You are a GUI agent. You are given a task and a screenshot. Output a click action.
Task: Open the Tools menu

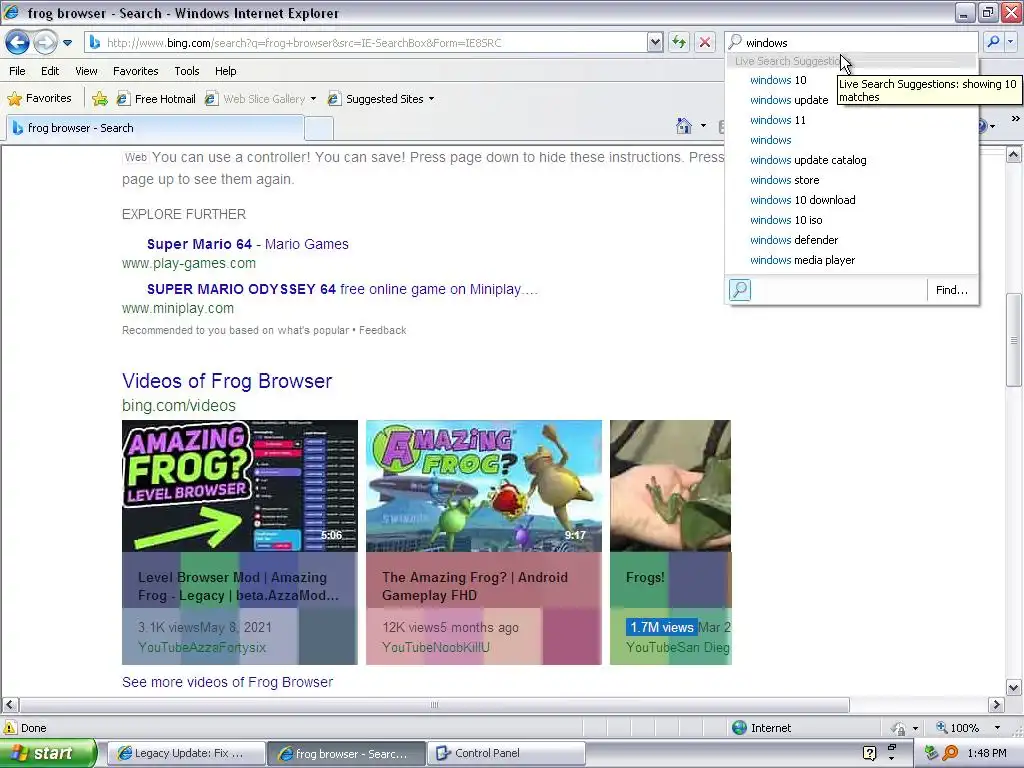point(187,71)
